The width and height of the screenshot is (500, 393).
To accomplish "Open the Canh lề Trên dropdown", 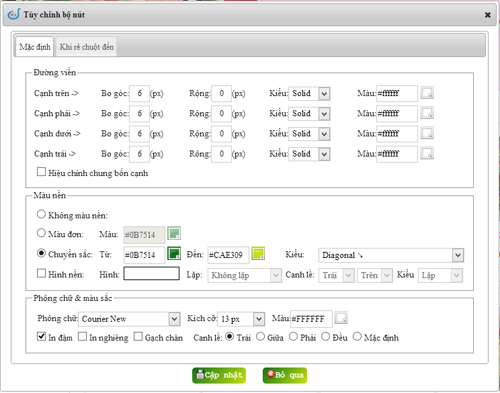I will [375, 275].
